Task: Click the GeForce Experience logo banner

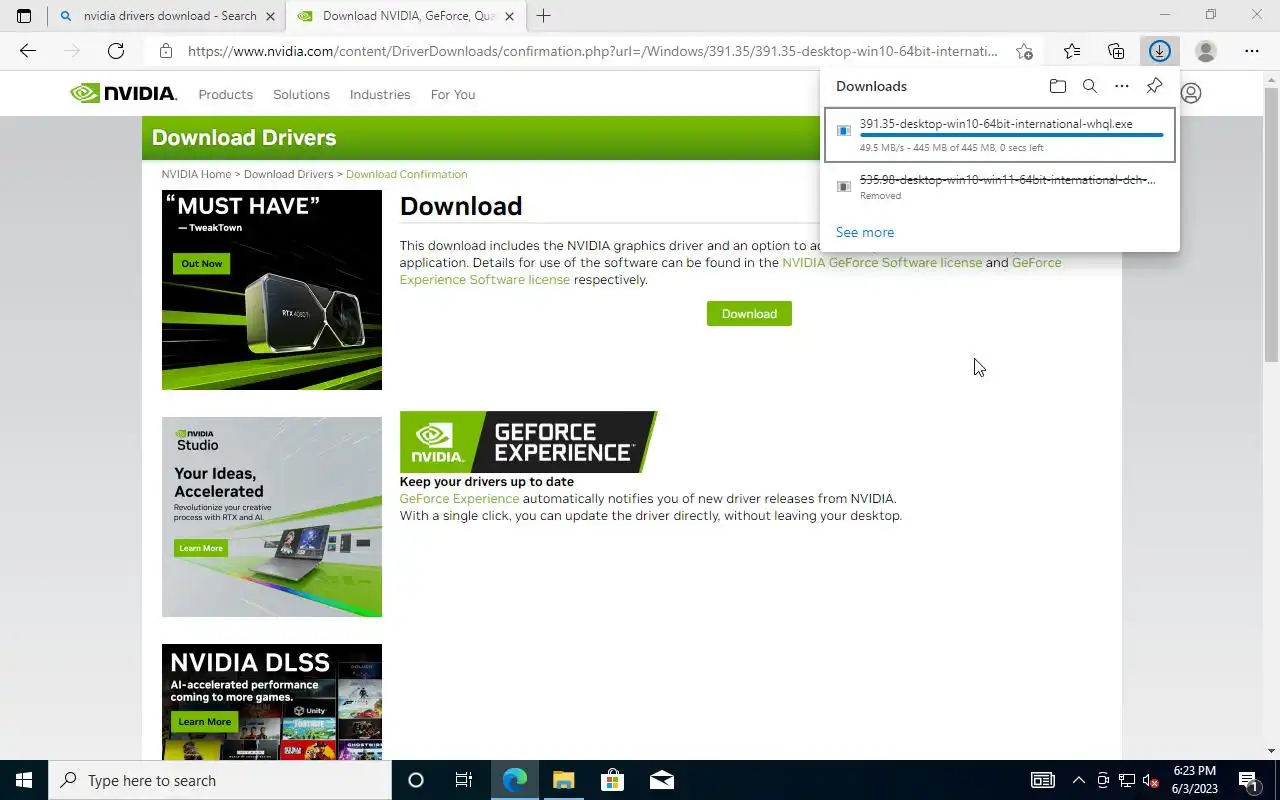Action: 528,442
